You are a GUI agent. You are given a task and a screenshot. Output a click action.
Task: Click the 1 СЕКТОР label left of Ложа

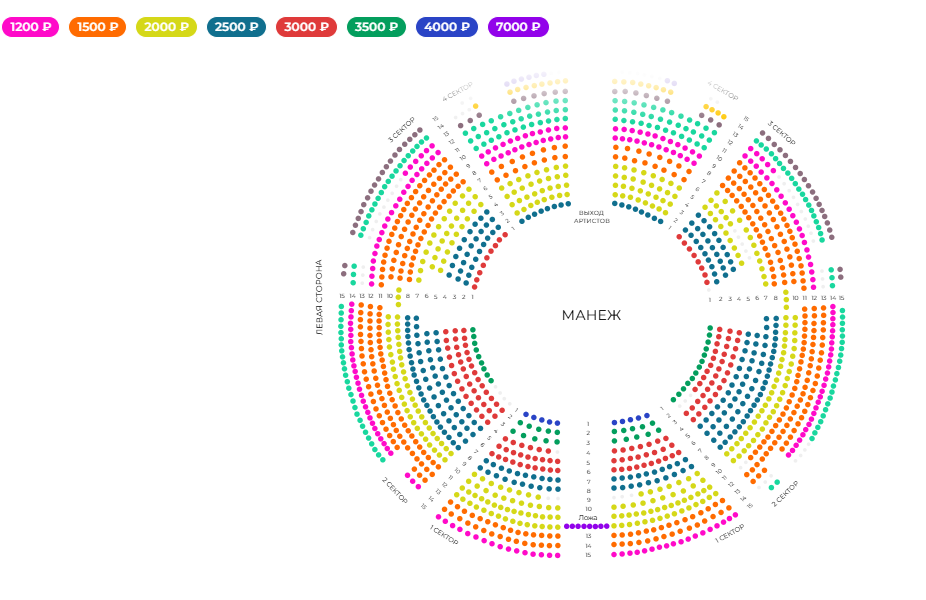444,534
